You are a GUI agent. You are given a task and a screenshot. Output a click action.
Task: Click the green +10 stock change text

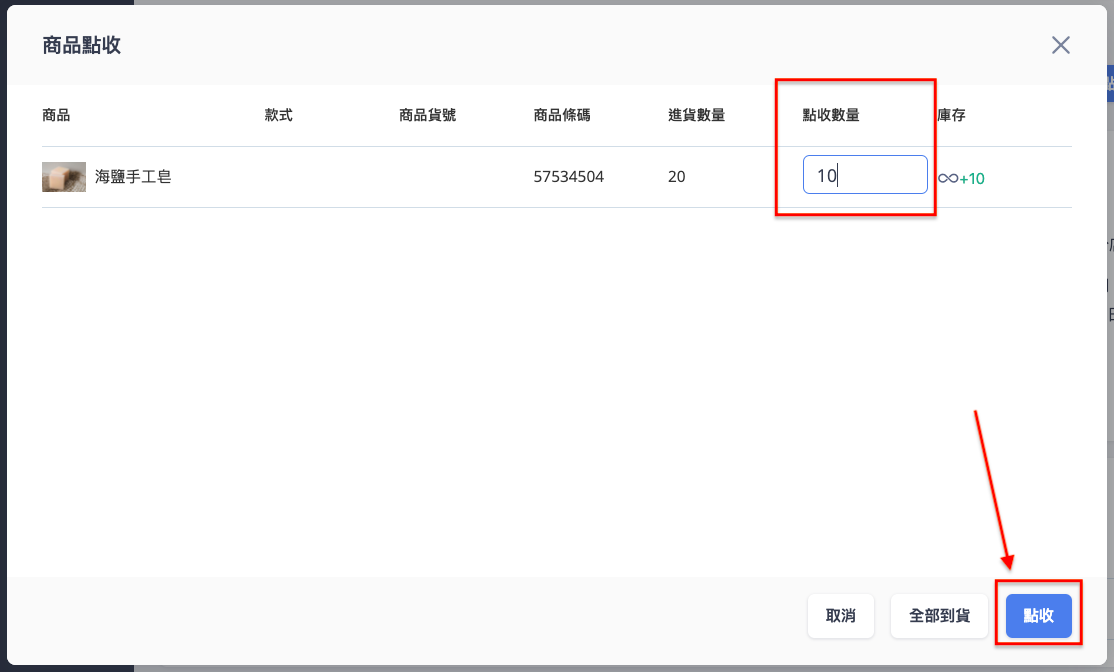[x=972, y=179]
